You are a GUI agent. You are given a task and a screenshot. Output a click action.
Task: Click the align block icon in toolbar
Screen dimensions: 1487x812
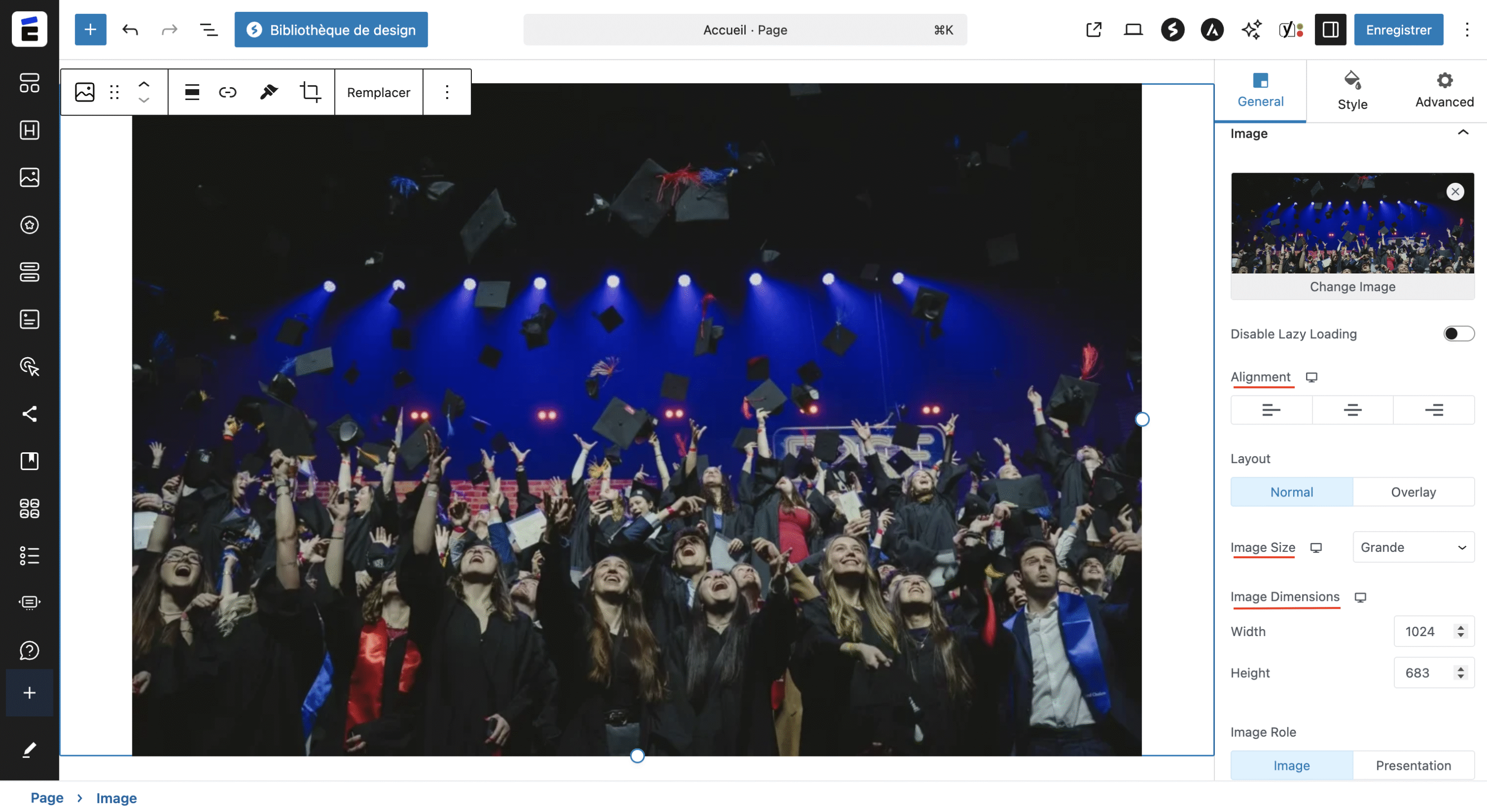(192, 92)
